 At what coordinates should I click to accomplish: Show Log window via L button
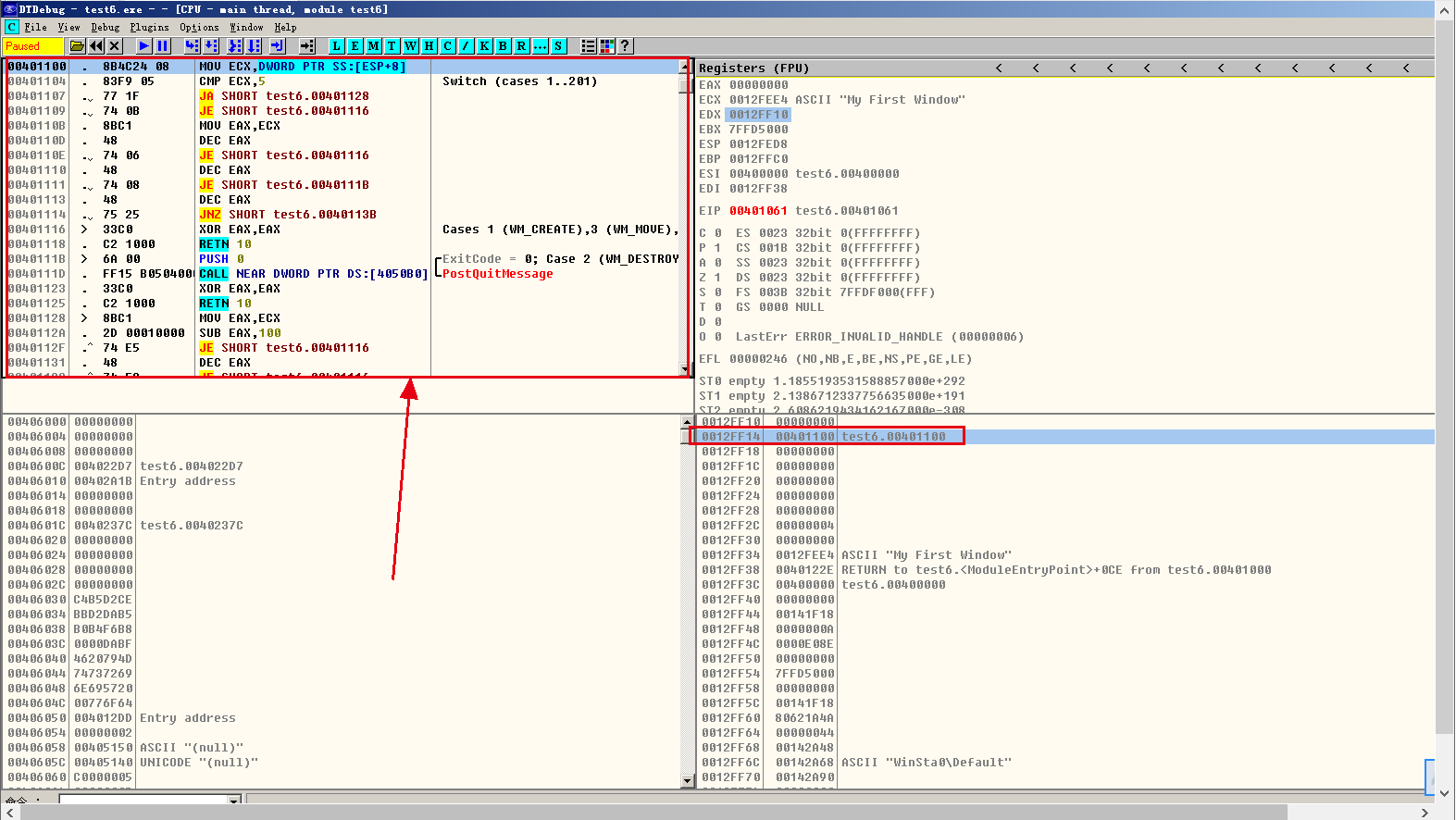(336, 45)
